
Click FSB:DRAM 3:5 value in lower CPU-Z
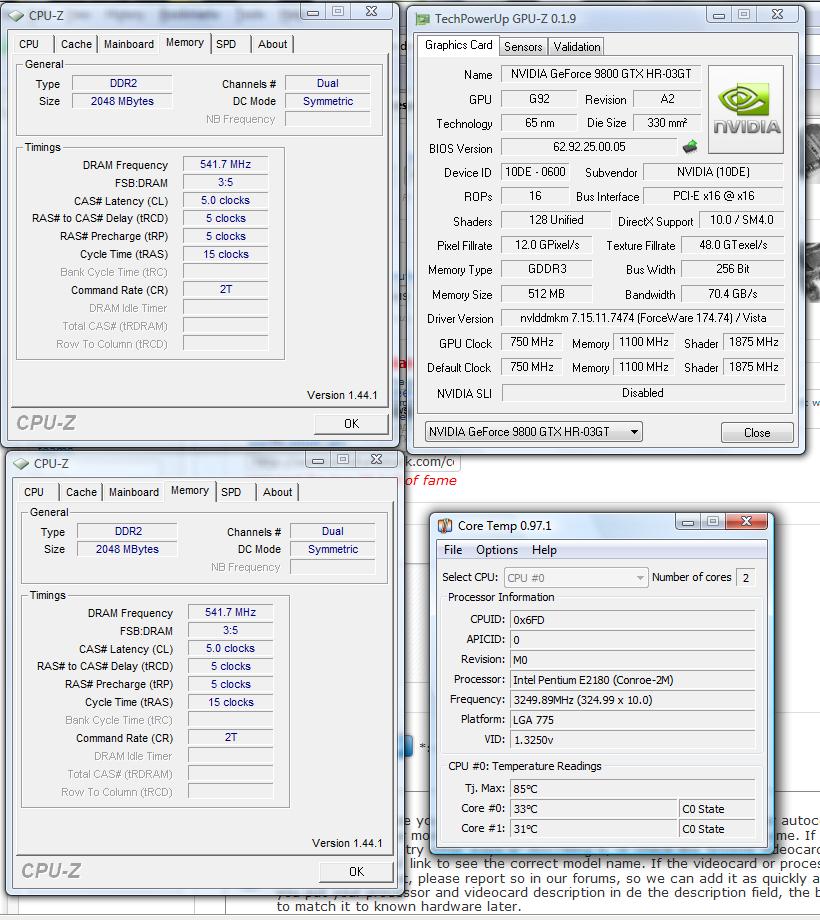pos(231,631)
